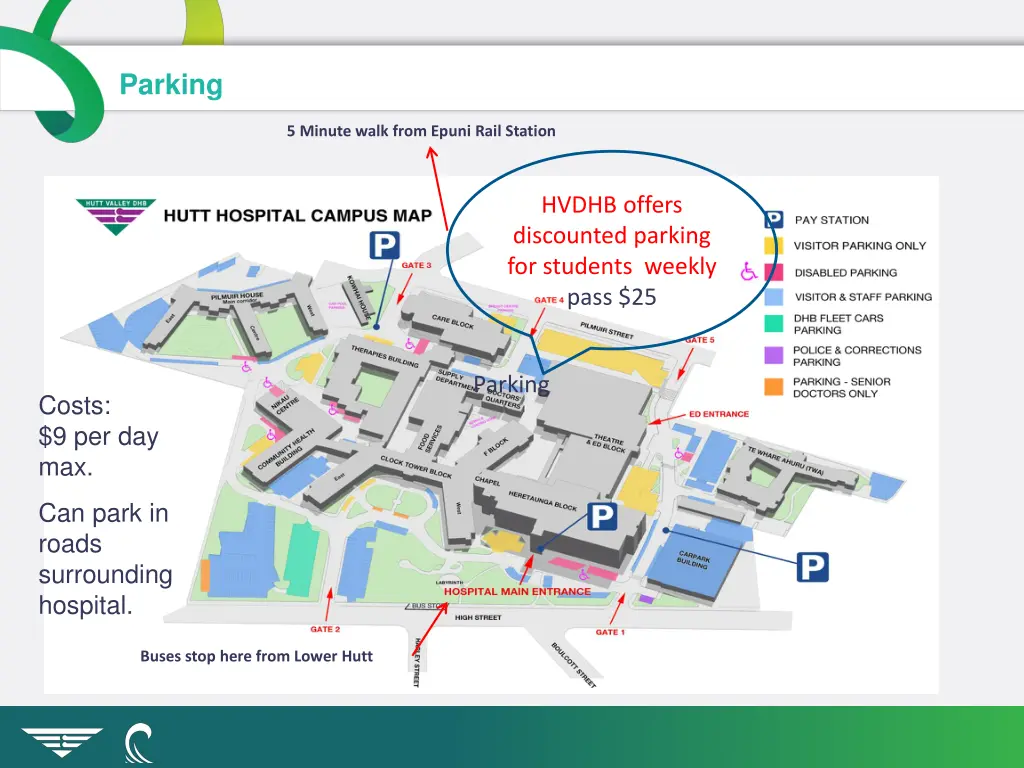Click the "GATE 5" label
1024x768 pixels.
click(x=699, y=340)
